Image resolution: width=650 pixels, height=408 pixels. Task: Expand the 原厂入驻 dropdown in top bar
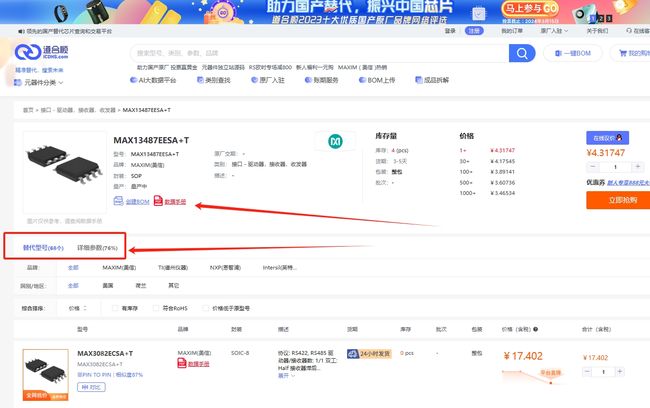(554, 31)
